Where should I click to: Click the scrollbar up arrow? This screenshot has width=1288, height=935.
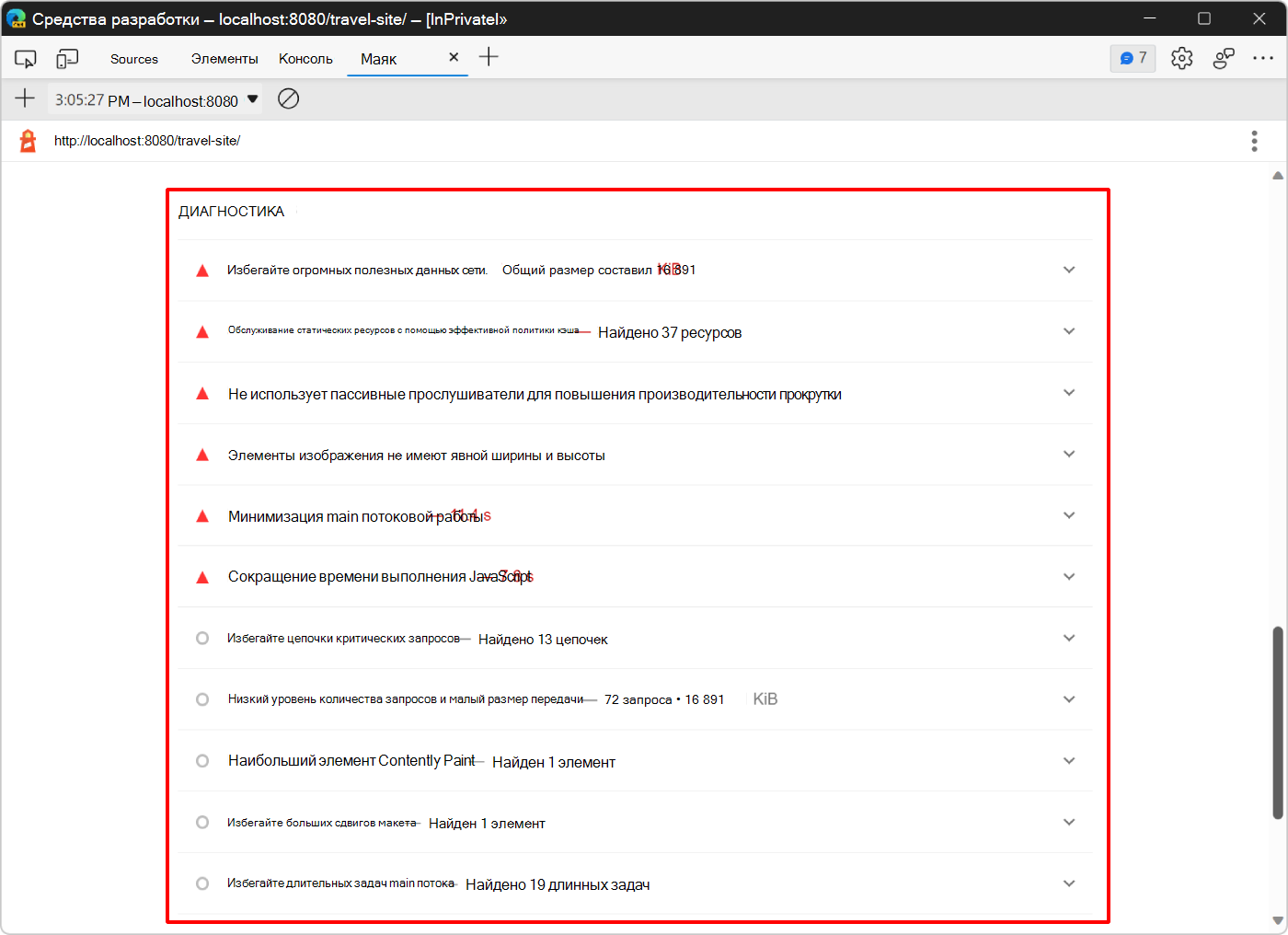[1278, 175]
